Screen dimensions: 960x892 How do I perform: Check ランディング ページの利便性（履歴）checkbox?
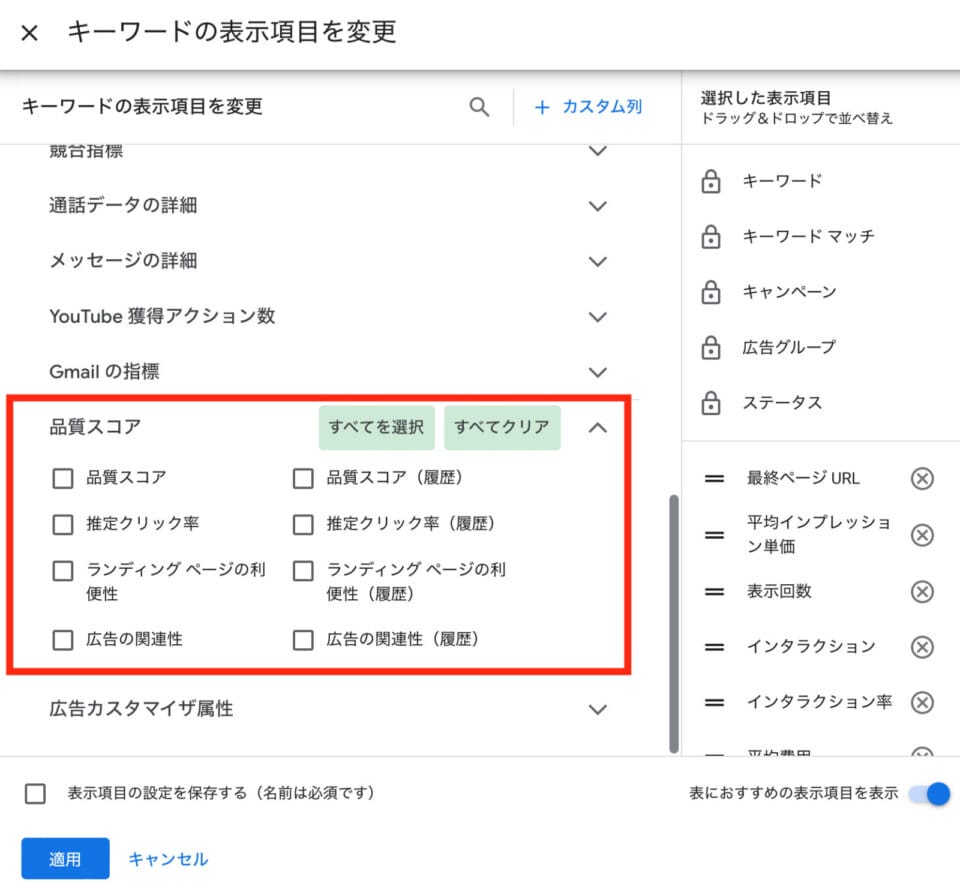point(303,571)
